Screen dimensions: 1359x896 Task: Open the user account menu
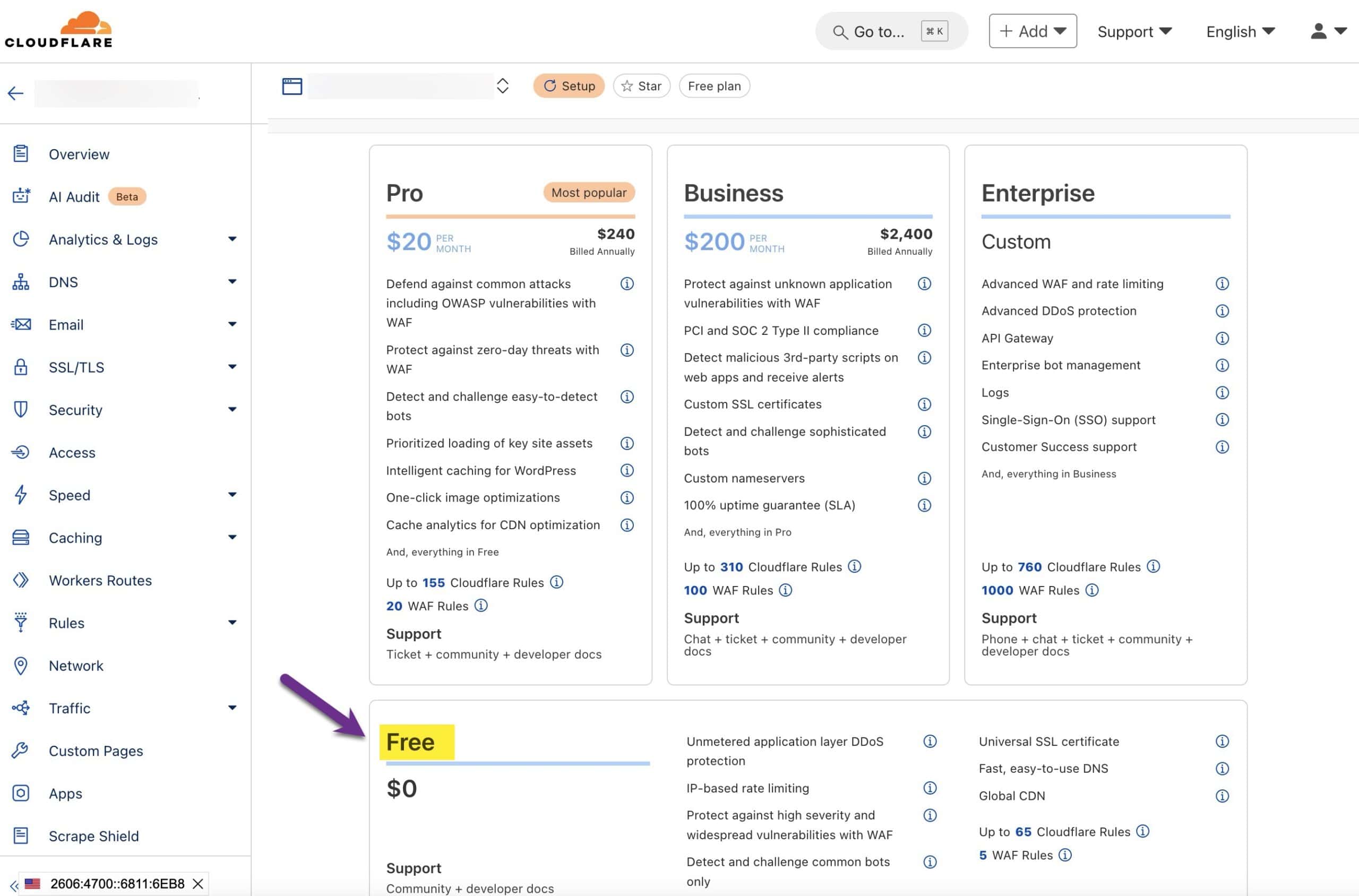1328,31
